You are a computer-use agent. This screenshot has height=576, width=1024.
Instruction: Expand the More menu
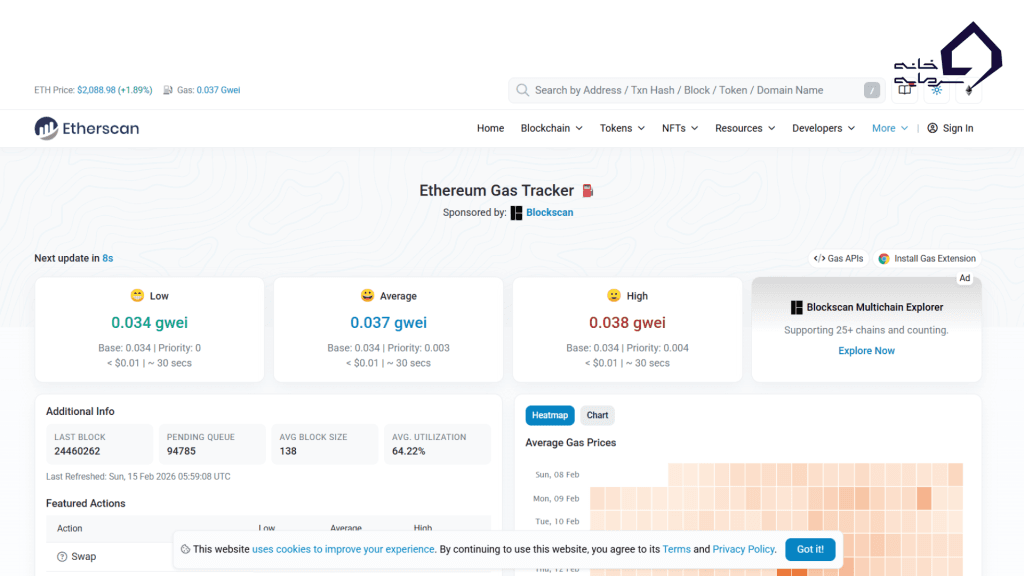coord(889,128)
